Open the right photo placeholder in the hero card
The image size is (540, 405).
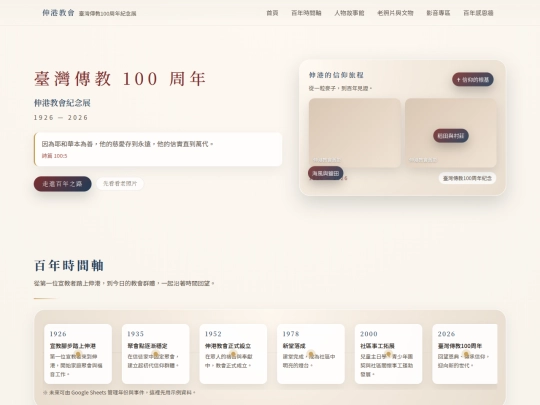point(450,133)
